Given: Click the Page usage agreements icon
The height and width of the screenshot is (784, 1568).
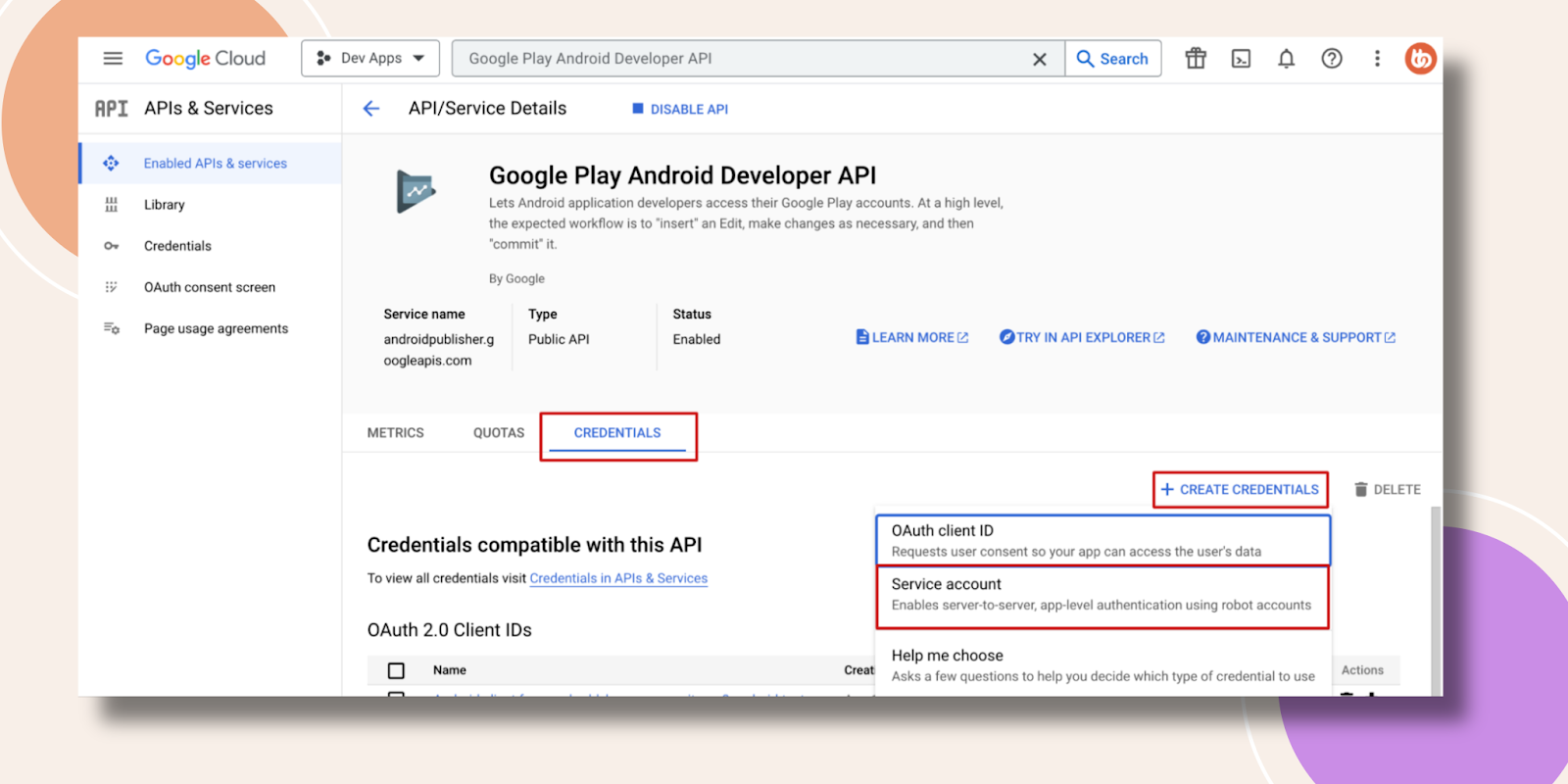Looking at the screenshot, I should 111,328.
